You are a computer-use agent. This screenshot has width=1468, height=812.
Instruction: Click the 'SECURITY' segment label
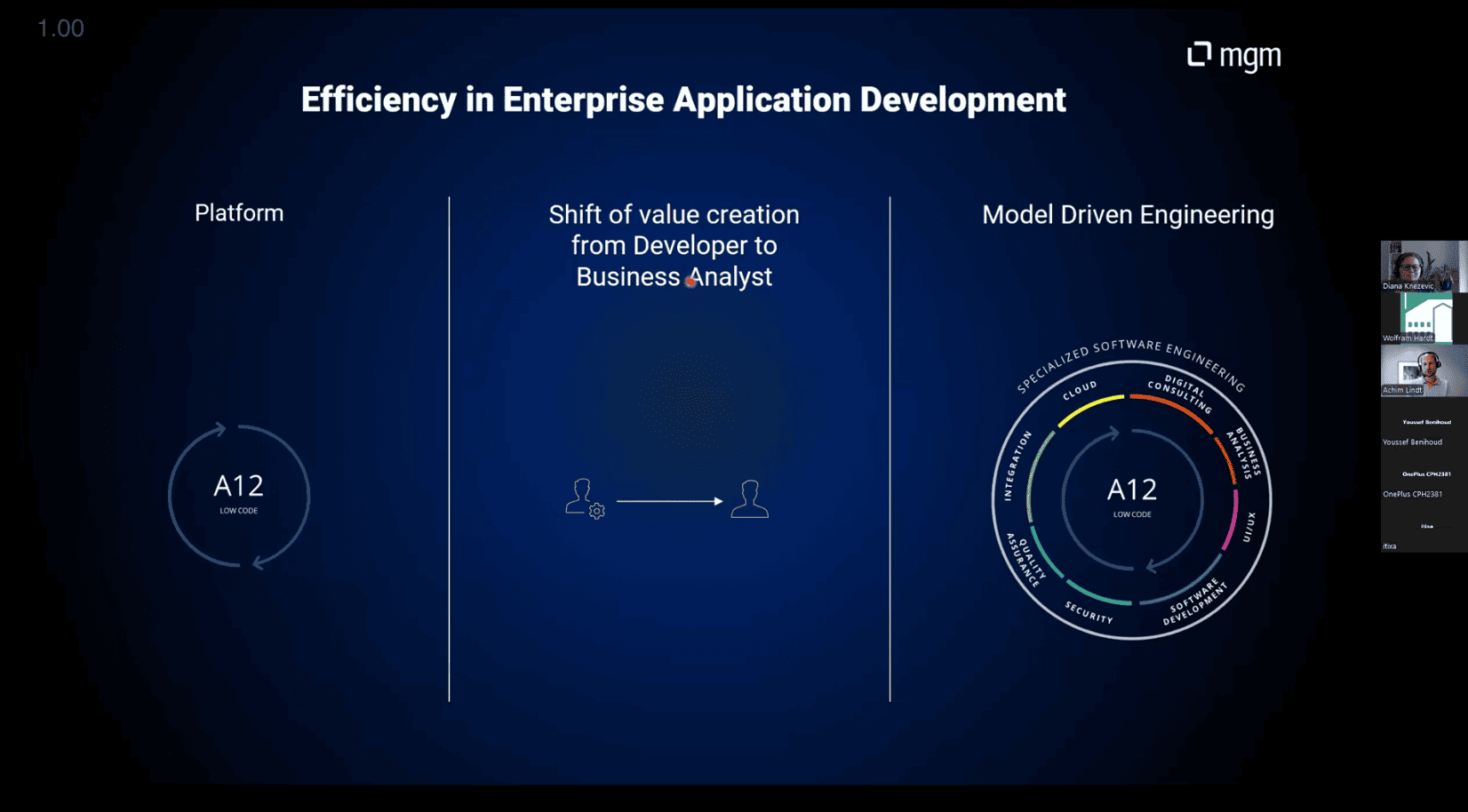pyautogui.click(x=1089, y=613)
